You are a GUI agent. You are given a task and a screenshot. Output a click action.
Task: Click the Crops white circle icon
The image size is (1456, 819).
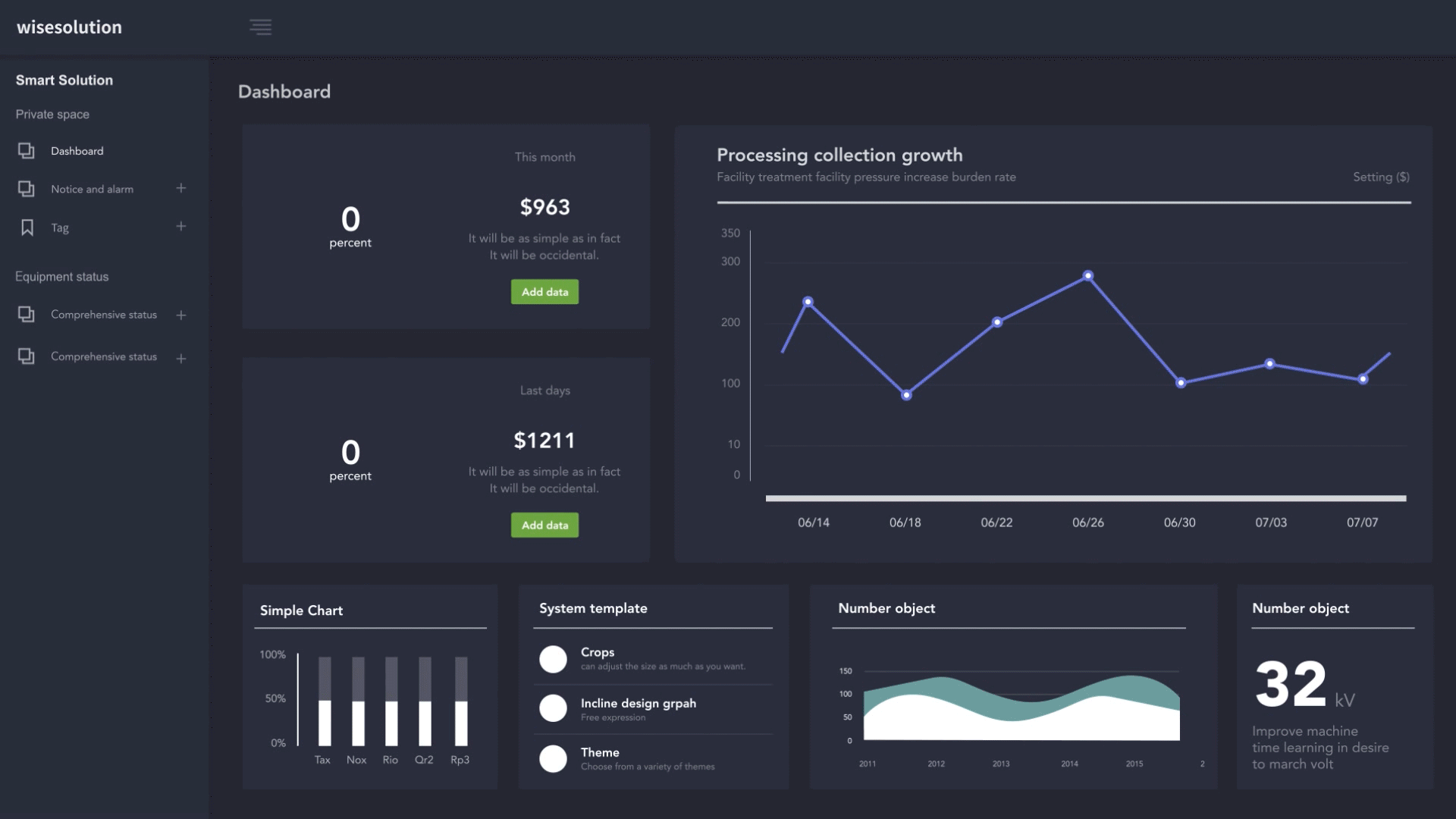[553, 659]
